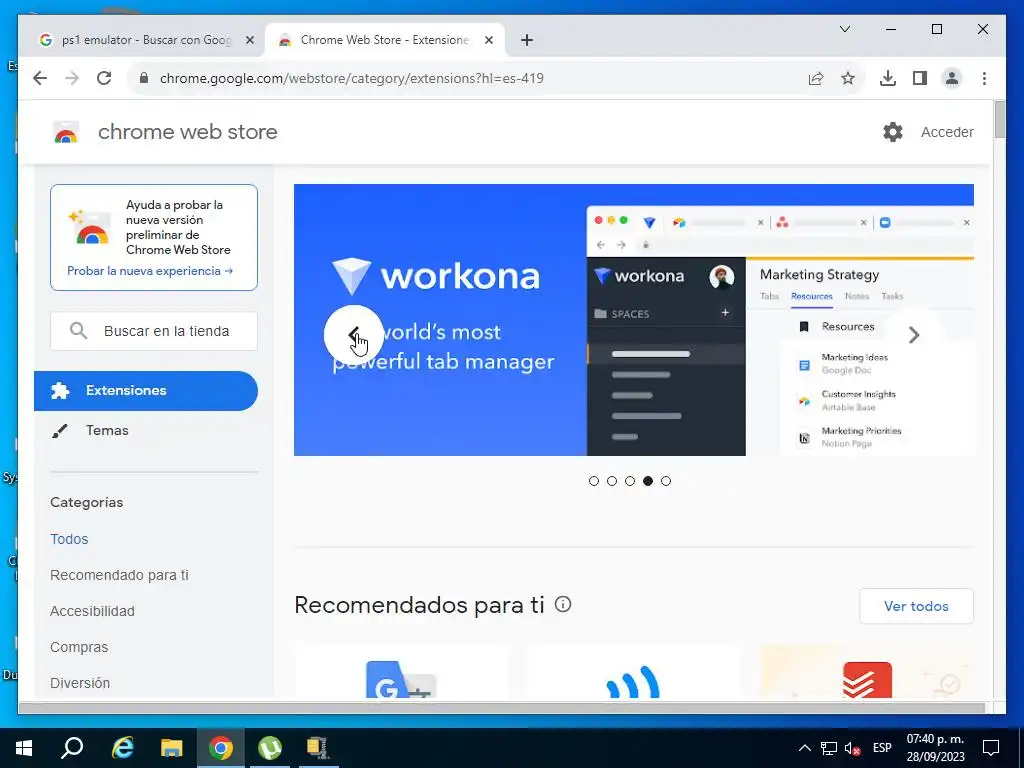Click the Buscar en la tienda field

tap(154, 331)
